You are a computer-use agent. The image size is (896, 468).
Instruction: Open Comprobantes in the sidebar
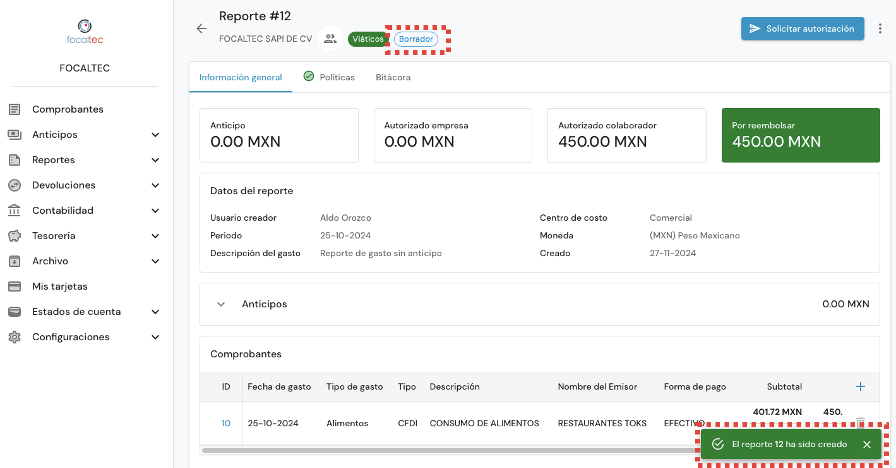pyautogui.click(x=67, y=109)
